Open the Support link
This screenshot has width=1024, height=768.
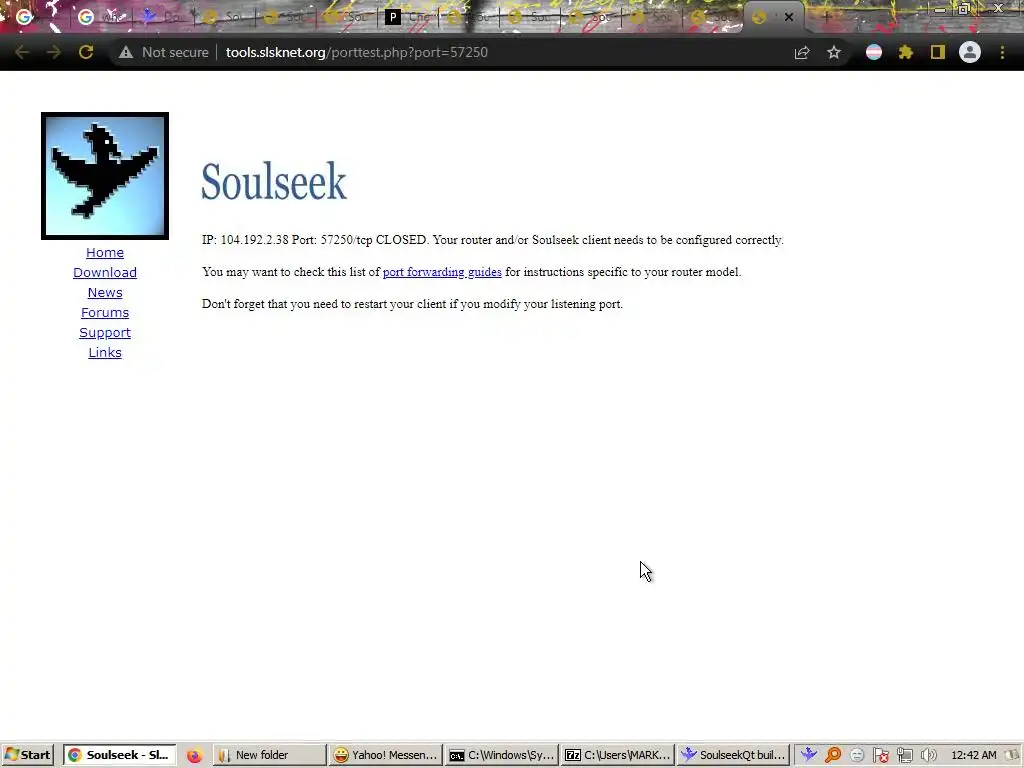point(105,332)
